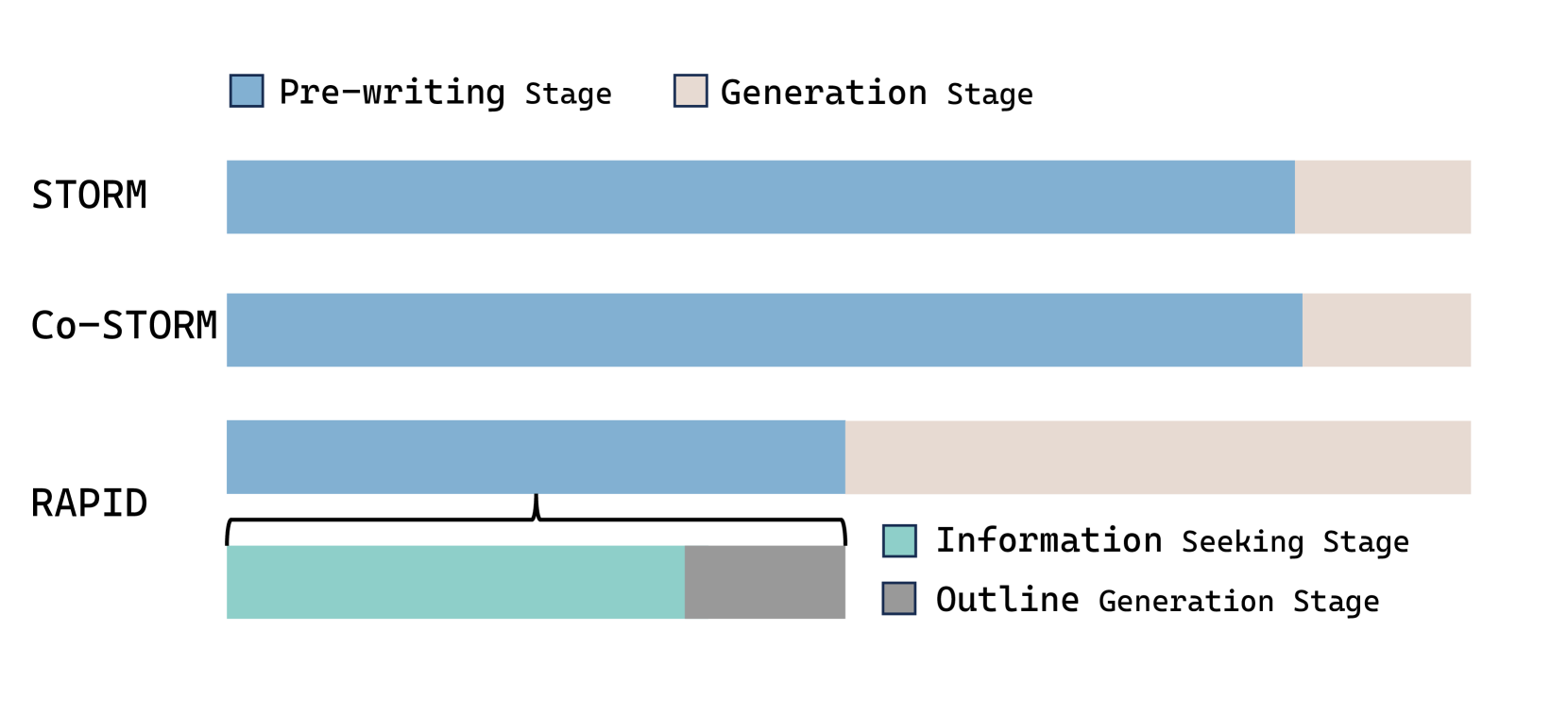The width and height of the screenshot is (1568, 717).
Task: Click the STORM row label
Action: pos(90,196)
